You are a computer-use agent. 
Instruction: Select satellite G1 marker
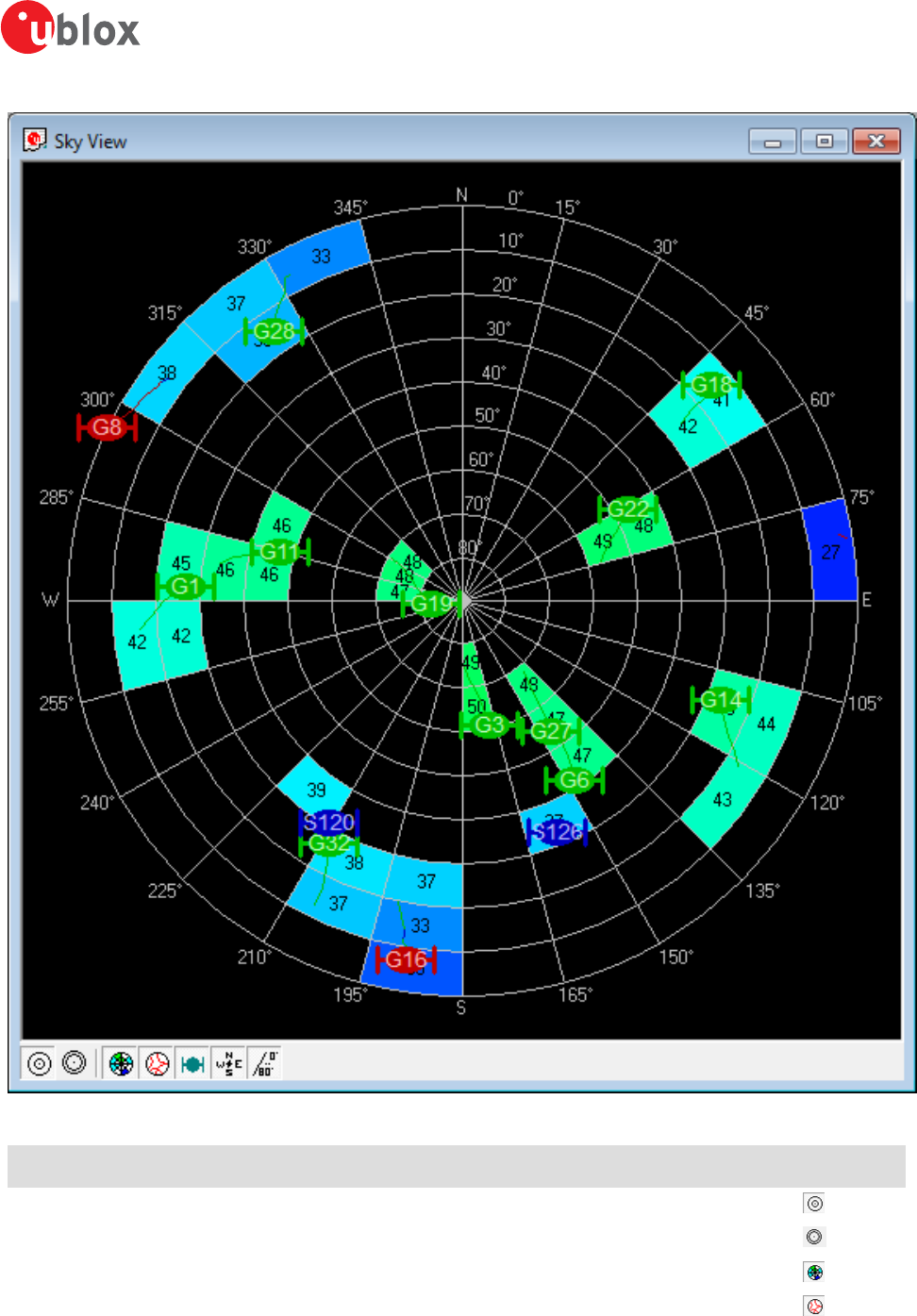pos(185,587)
